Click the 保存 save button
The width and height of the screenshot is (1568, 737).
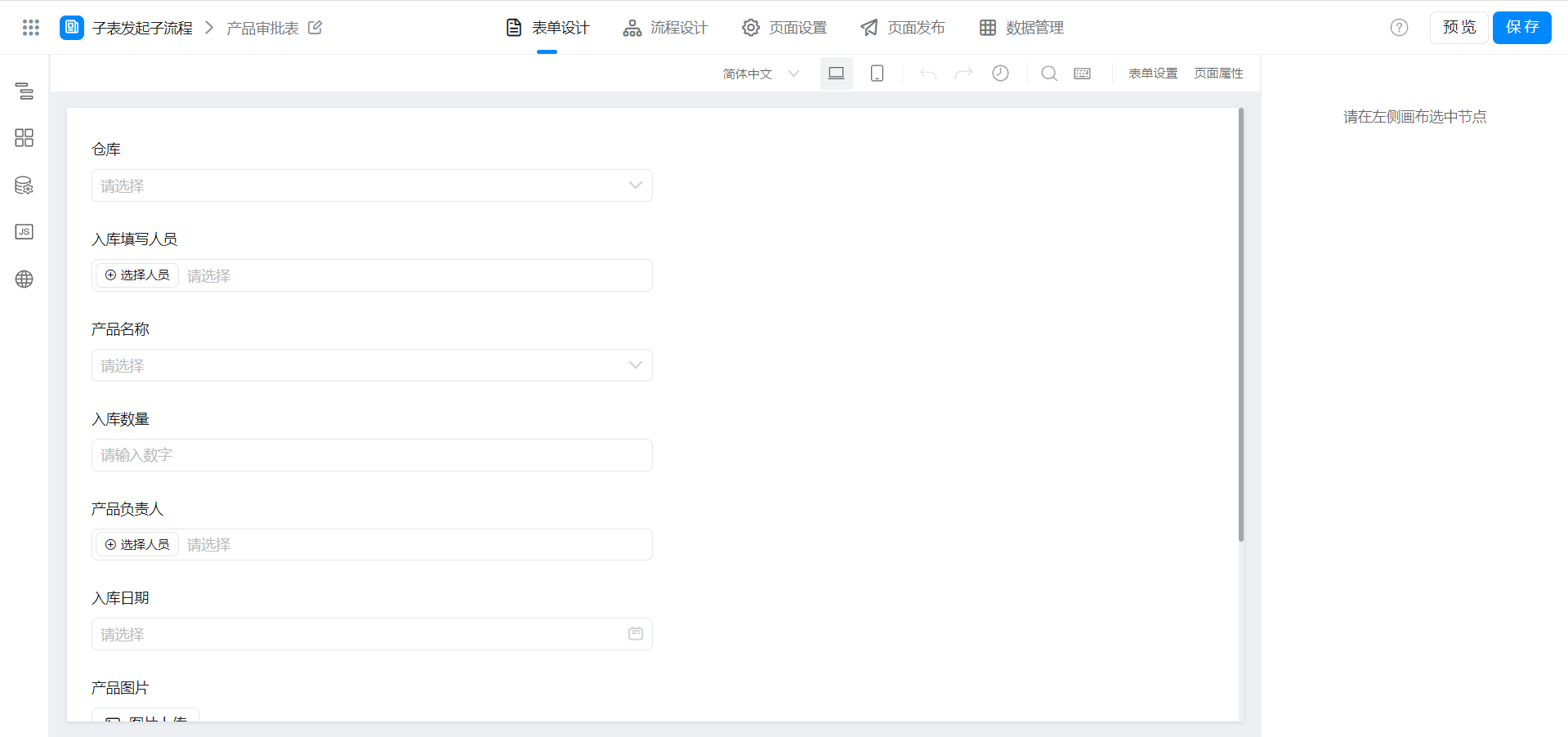point(1522,28)
